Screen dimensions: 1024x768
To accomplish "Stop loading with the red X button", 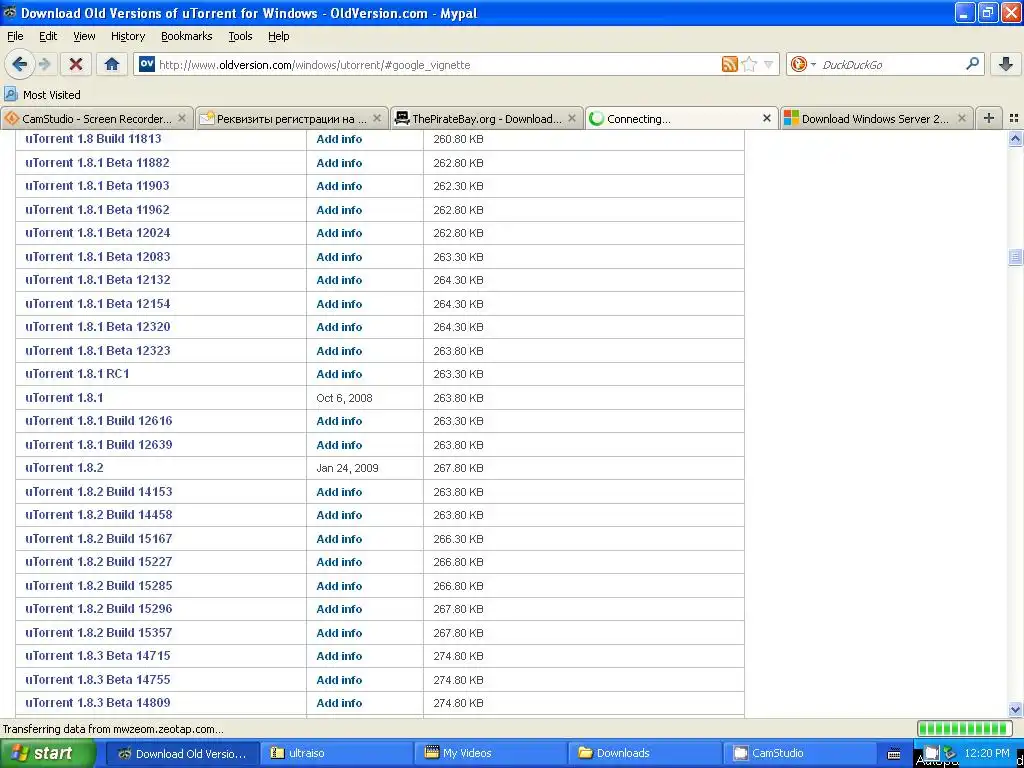I will (x=76, y=64).
